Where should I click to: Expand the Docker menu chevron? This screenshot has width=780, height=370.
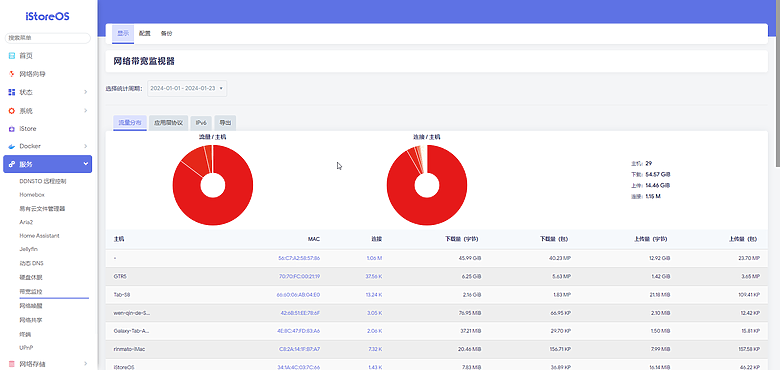[x=86, y=146]
